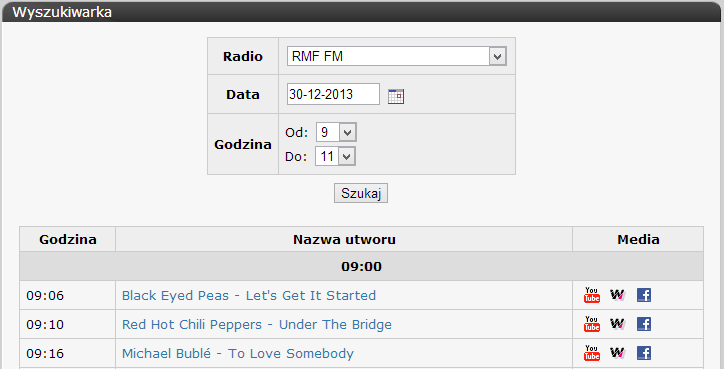
Task: Open Red Hot Chili Peppers - Under The Bridge link
Action: [257, 324]
